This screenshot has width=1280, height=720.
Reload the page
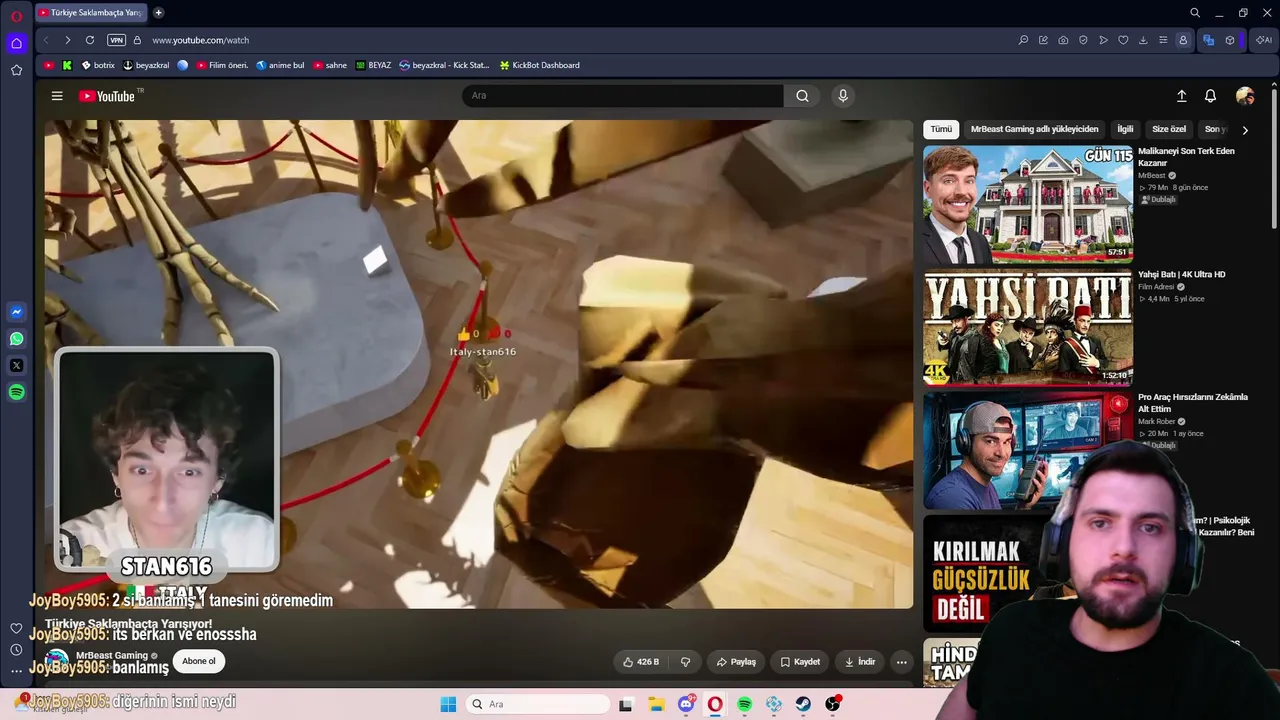[90, 40]
